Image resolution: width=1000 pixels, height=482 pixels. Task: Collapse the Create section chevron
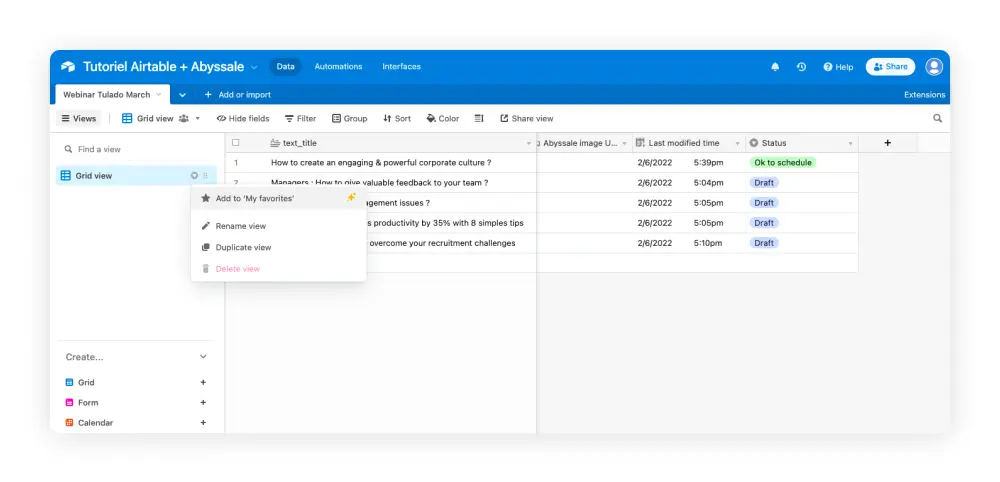(203, 357)
